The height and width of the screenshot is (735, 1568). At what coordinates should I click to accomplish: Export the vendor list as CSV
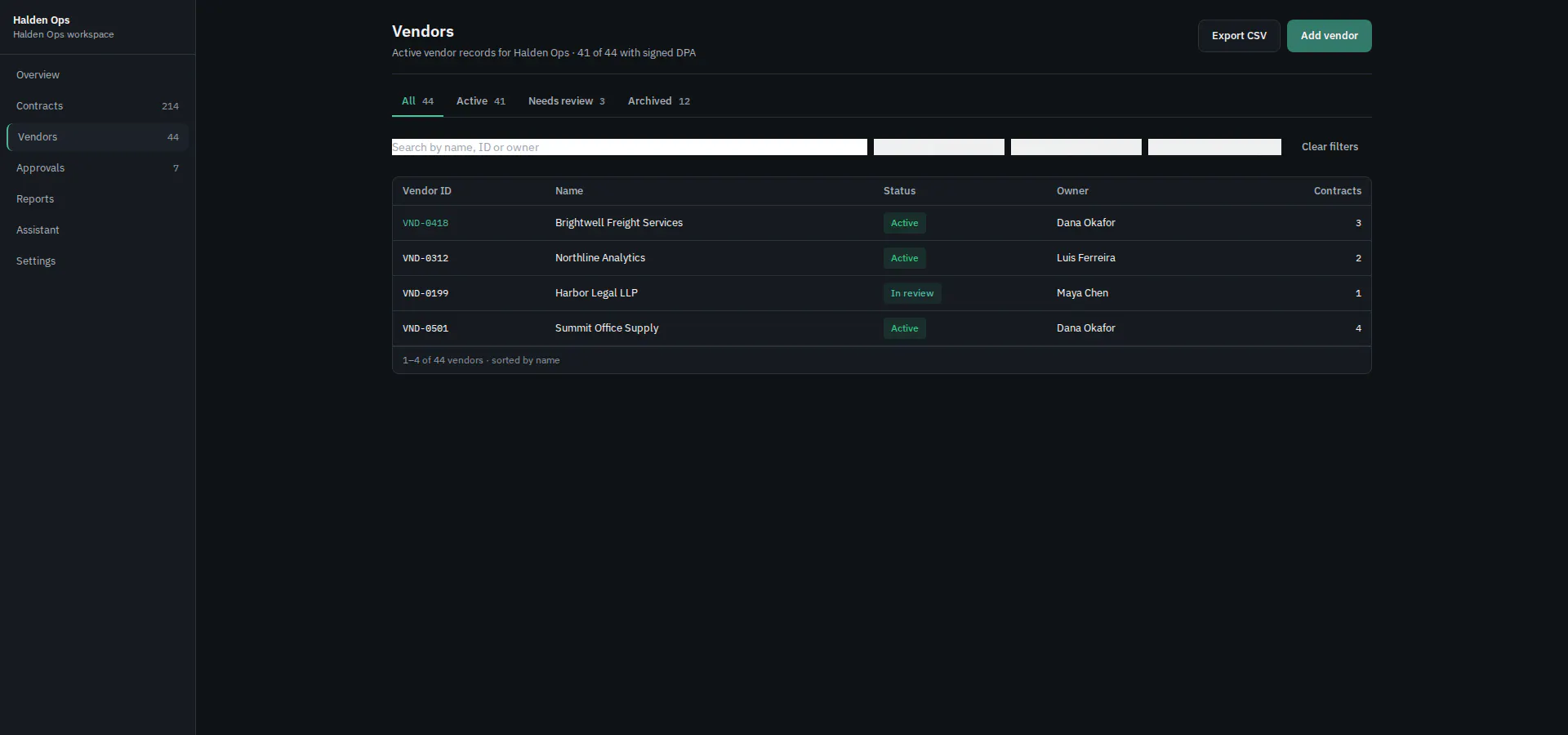pos(1239,36)
